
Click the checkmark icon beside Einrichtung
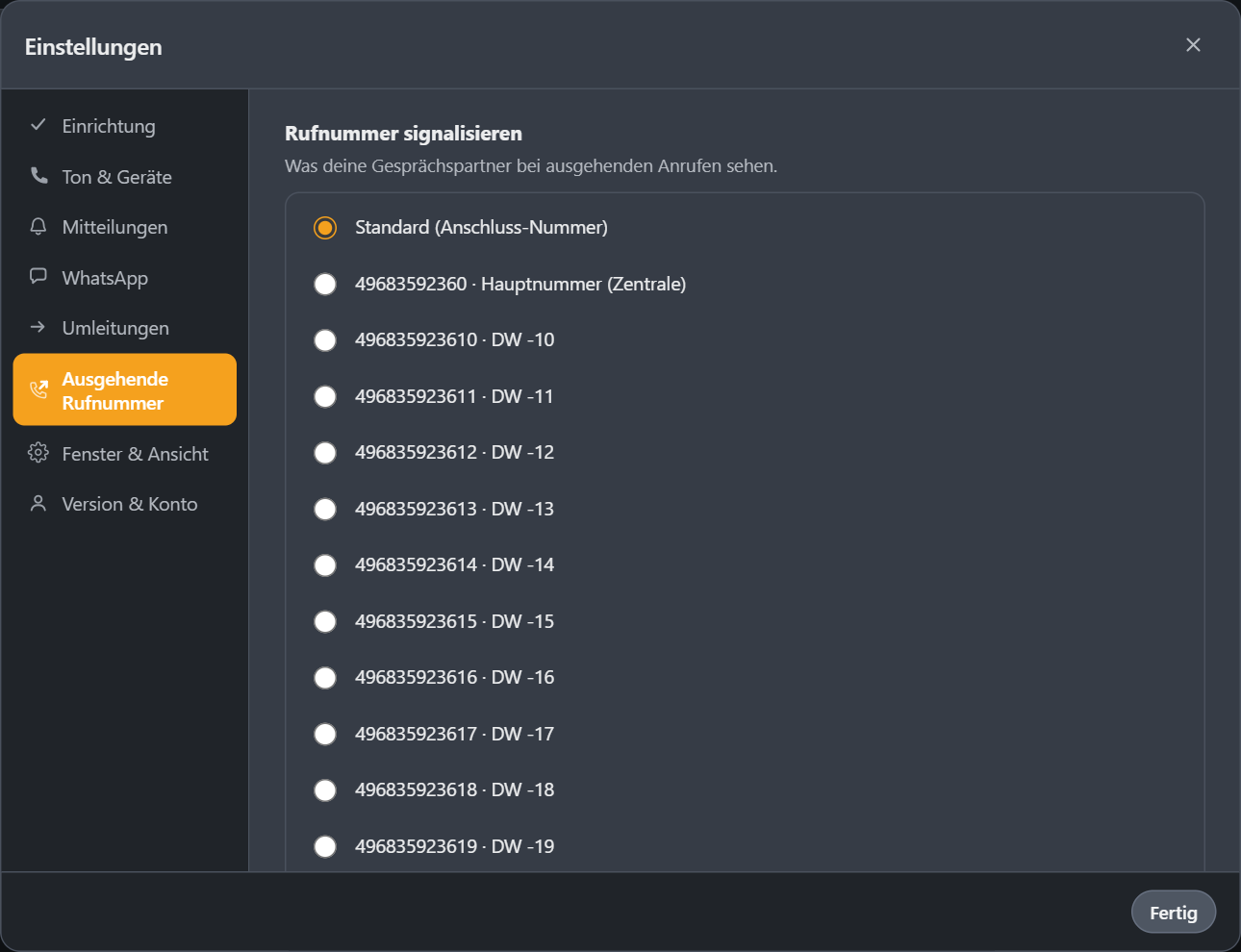[38, 125]
